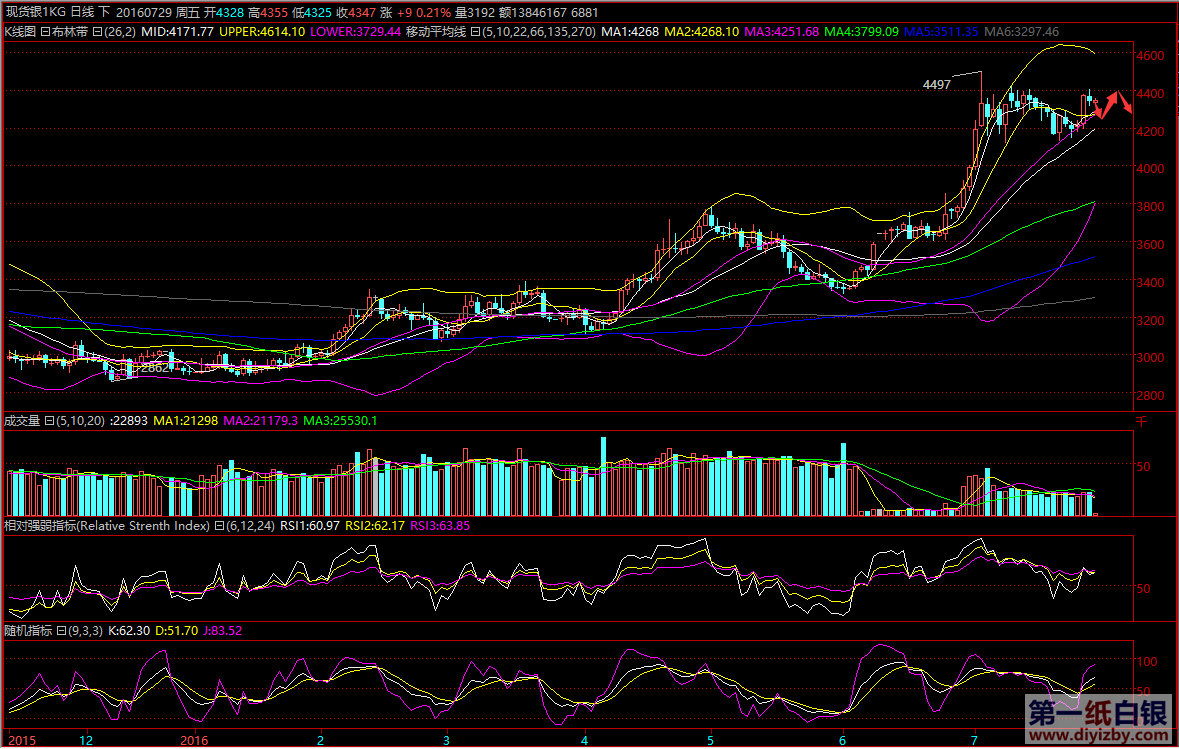The height and width of the screenshot is (749, 1179).
Task: Select the 随机指标 panel title
Action: click(27, 631)
